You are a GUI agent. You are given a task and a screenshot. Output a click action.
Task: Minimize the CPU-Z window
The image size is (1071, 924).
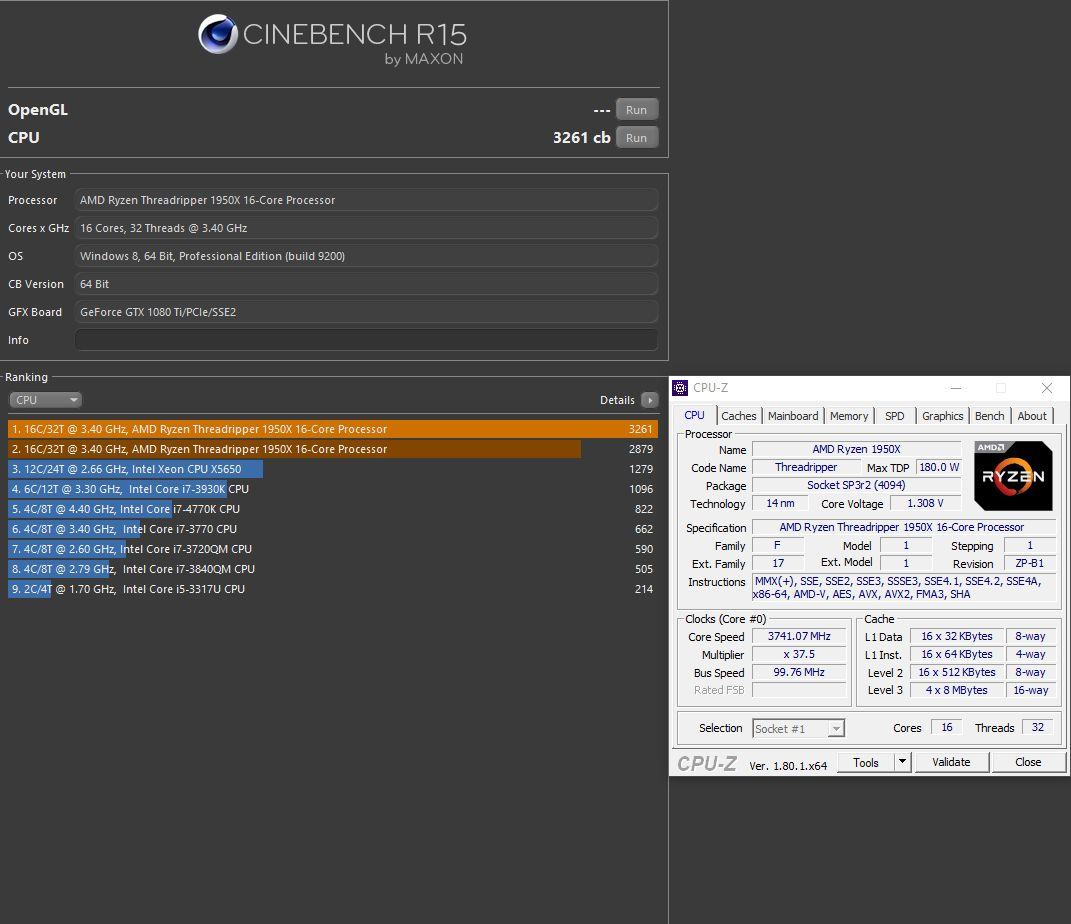coord(956,388)
